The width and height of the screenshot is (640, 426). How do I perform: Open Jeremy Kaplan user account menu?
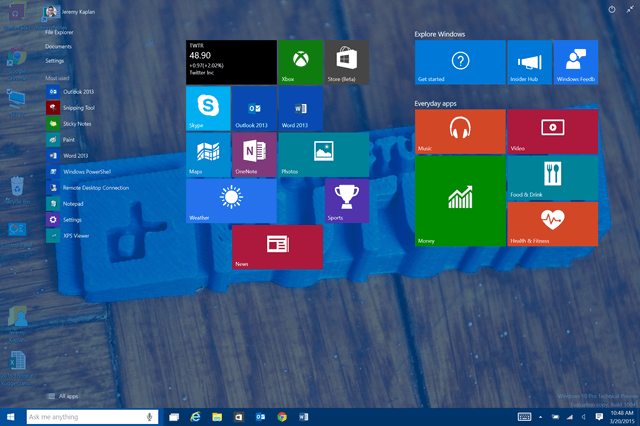pos(69,12)
